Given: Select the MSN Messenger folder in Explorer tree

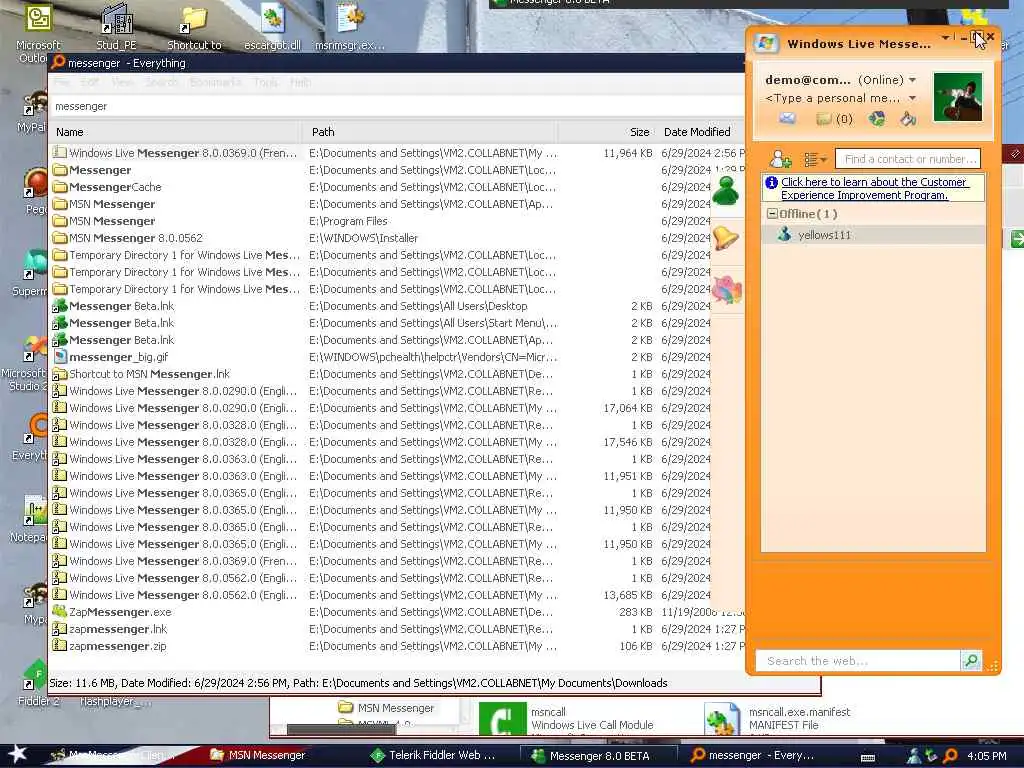Looking at the screenshot, I should (x=387, y=708).
